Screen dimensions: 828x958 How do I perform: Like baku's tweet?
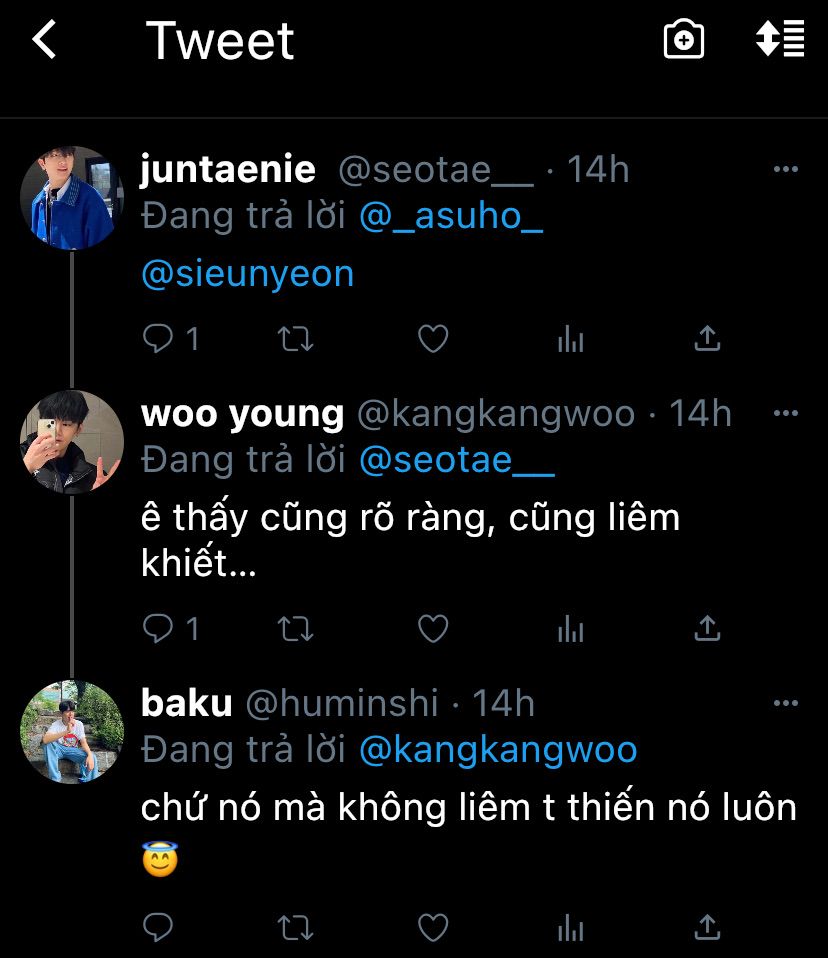coord(432,927)
